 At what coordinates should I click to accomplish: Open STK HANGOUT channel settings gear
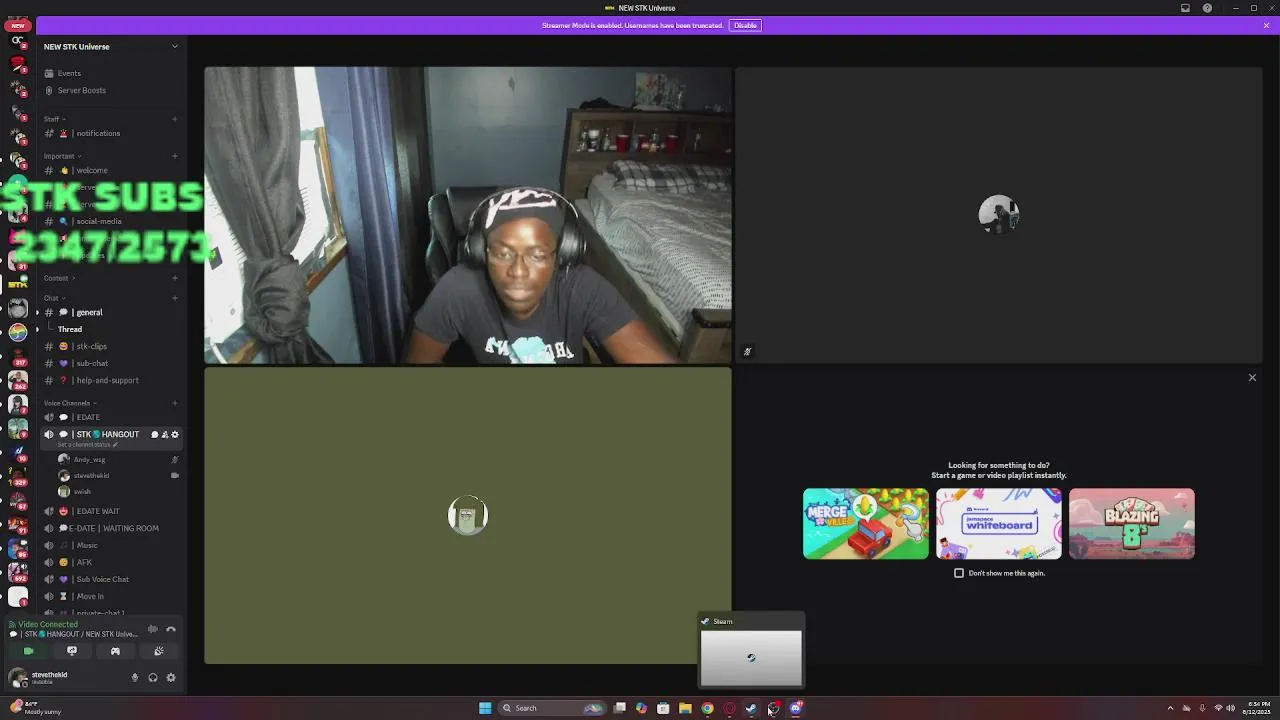(x=175, y=434)
